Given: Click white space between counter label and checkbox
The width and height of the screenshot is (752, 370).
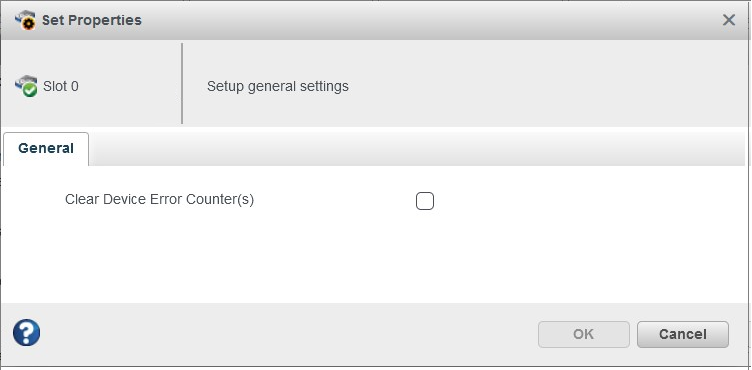Looking at the screenshot, I should click(x=335, y=200).
